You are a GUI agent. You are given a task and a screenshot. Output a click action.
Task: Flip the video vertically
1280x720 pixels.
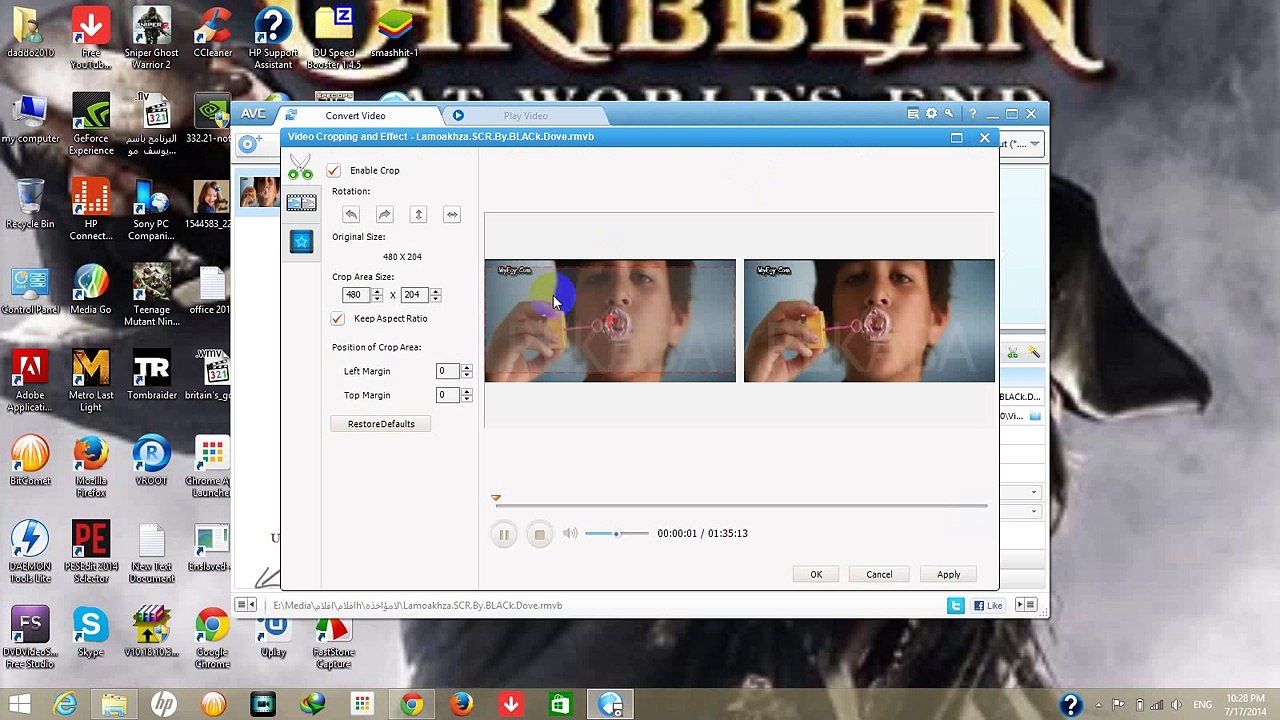click(418, 214)
